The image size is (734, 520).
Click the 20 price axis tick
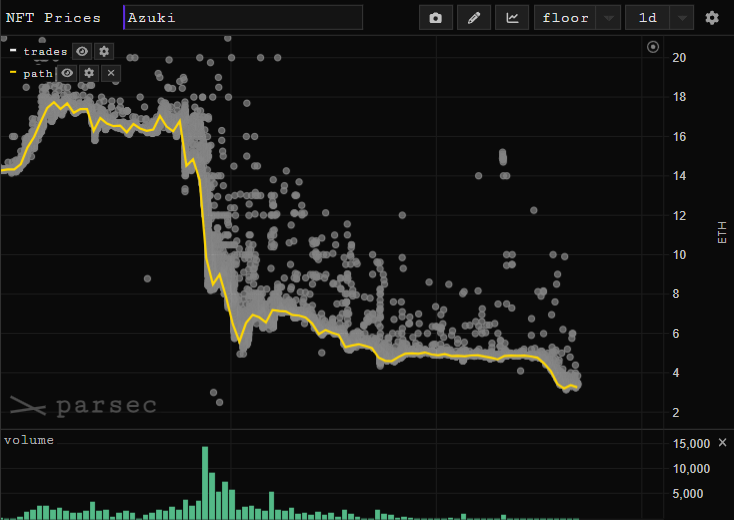pyautogui.click(x=679, y=58)
